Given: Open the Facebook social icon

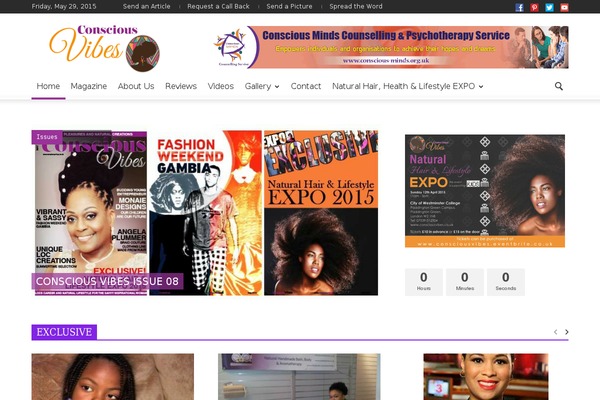Looking at the screenshot, I should click(519, 7).
